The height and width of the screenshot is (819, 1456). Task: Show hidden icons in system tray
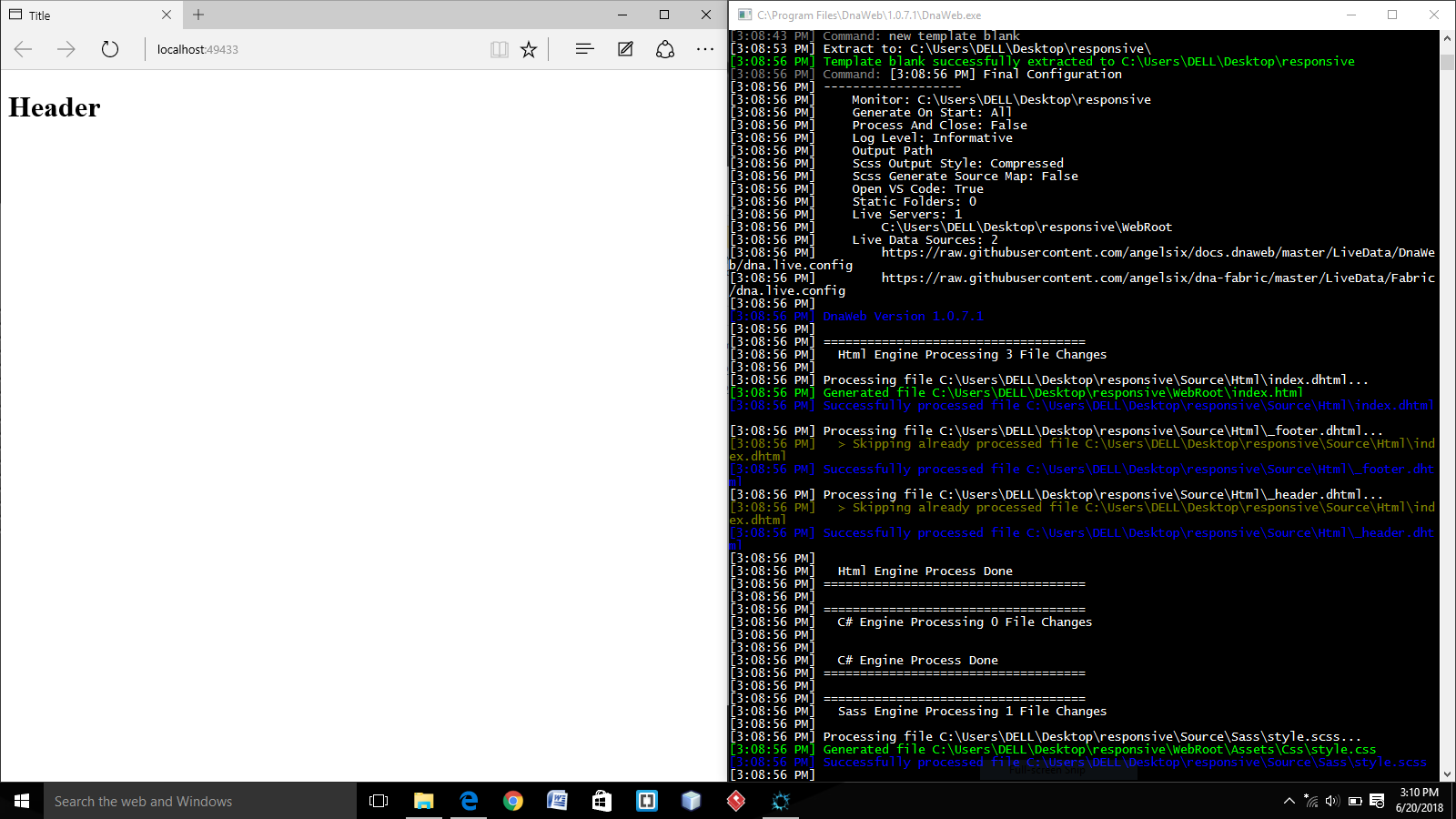1289,801
